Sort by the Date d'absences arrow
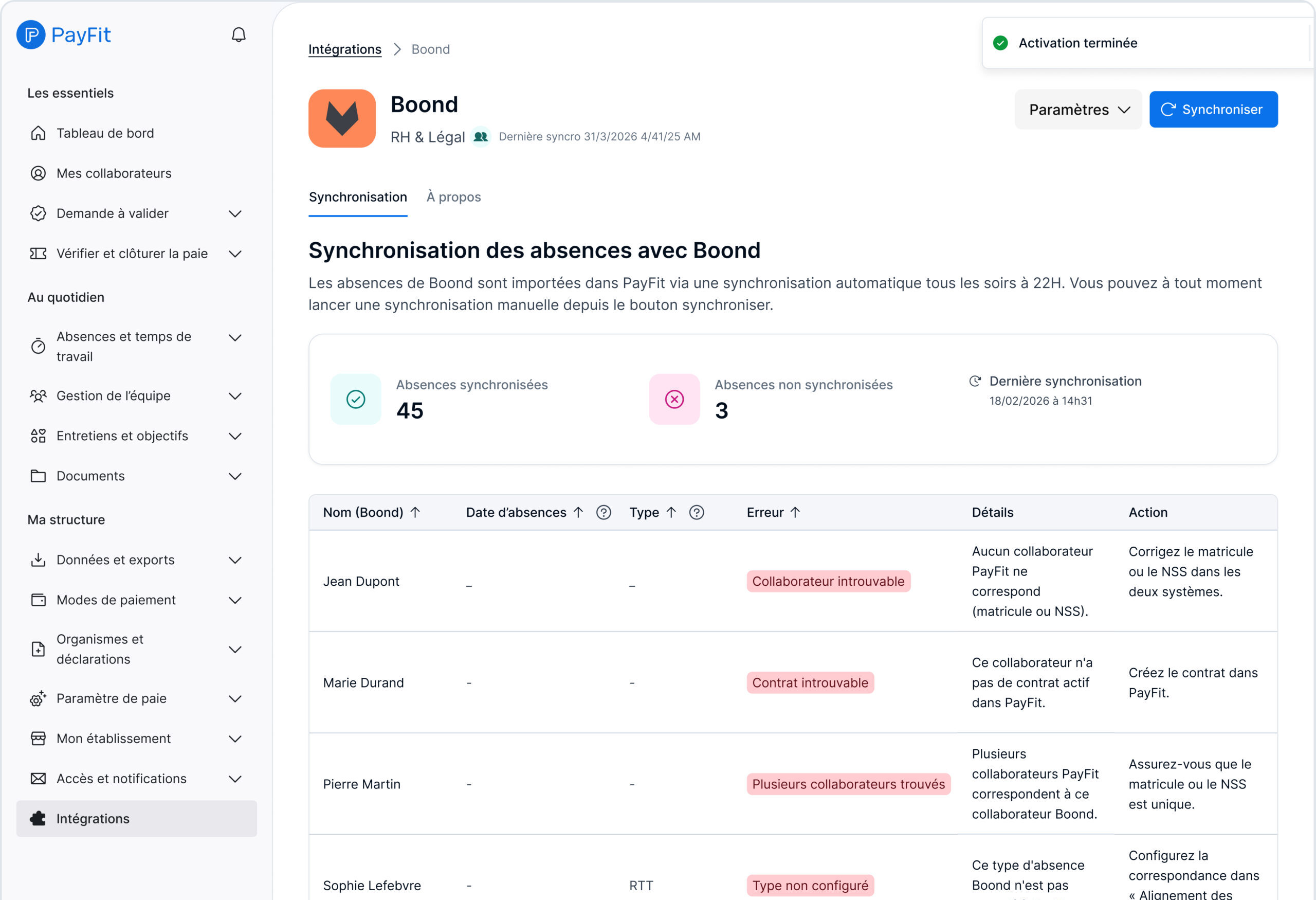The width and height of the screenshot is (1316, 900). click(578, 513)
